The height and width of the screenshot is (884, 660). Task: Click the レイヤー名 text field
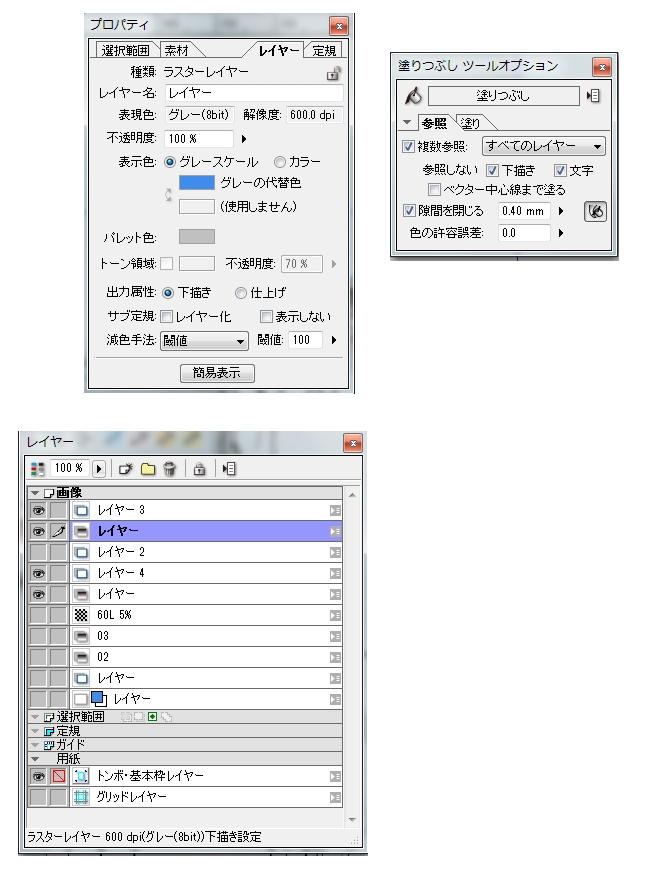pyautogui.click(x=254, y=93)
